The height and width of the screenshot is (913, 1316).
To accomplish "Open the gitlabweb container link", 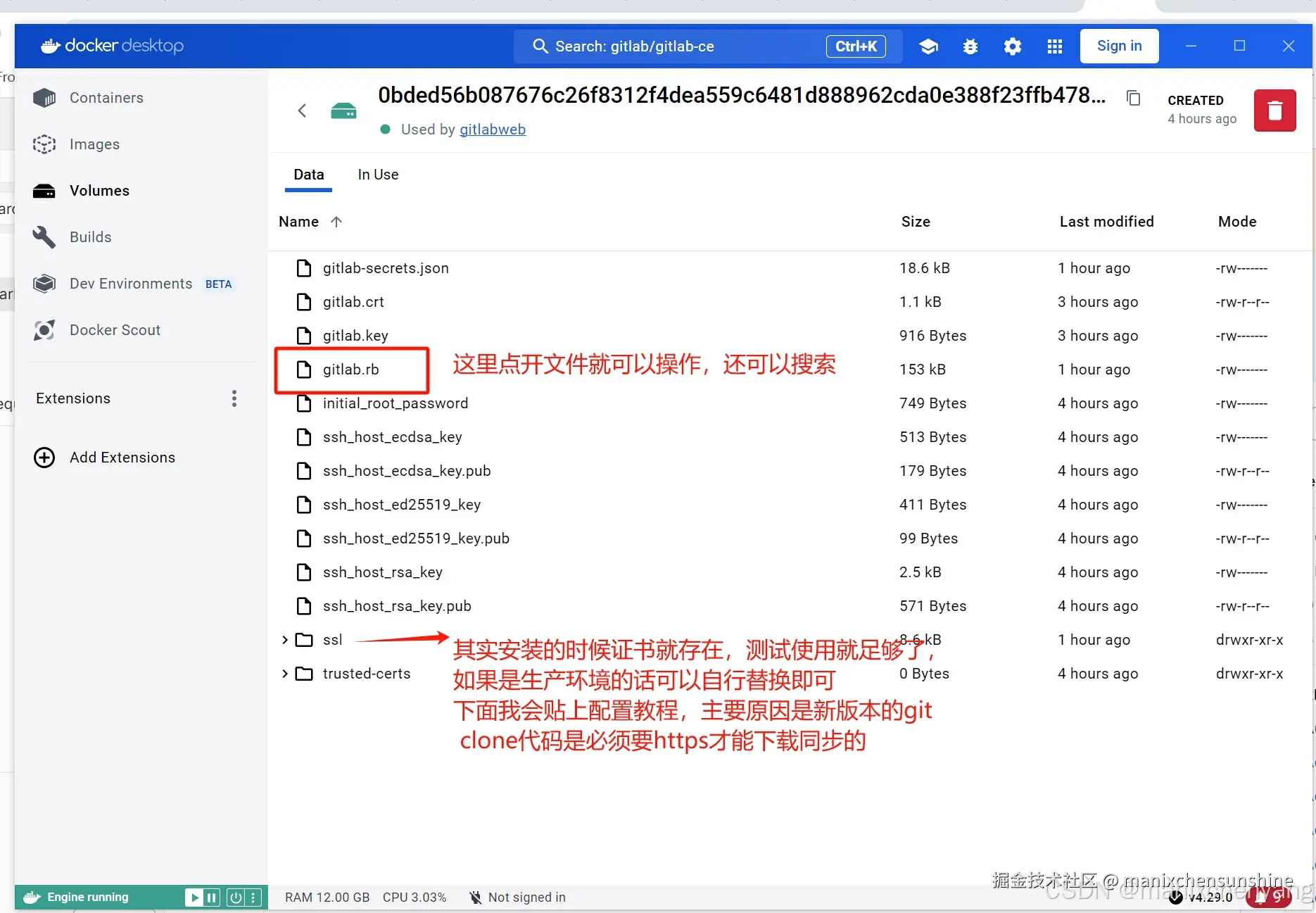I will (x=493, y=130).
